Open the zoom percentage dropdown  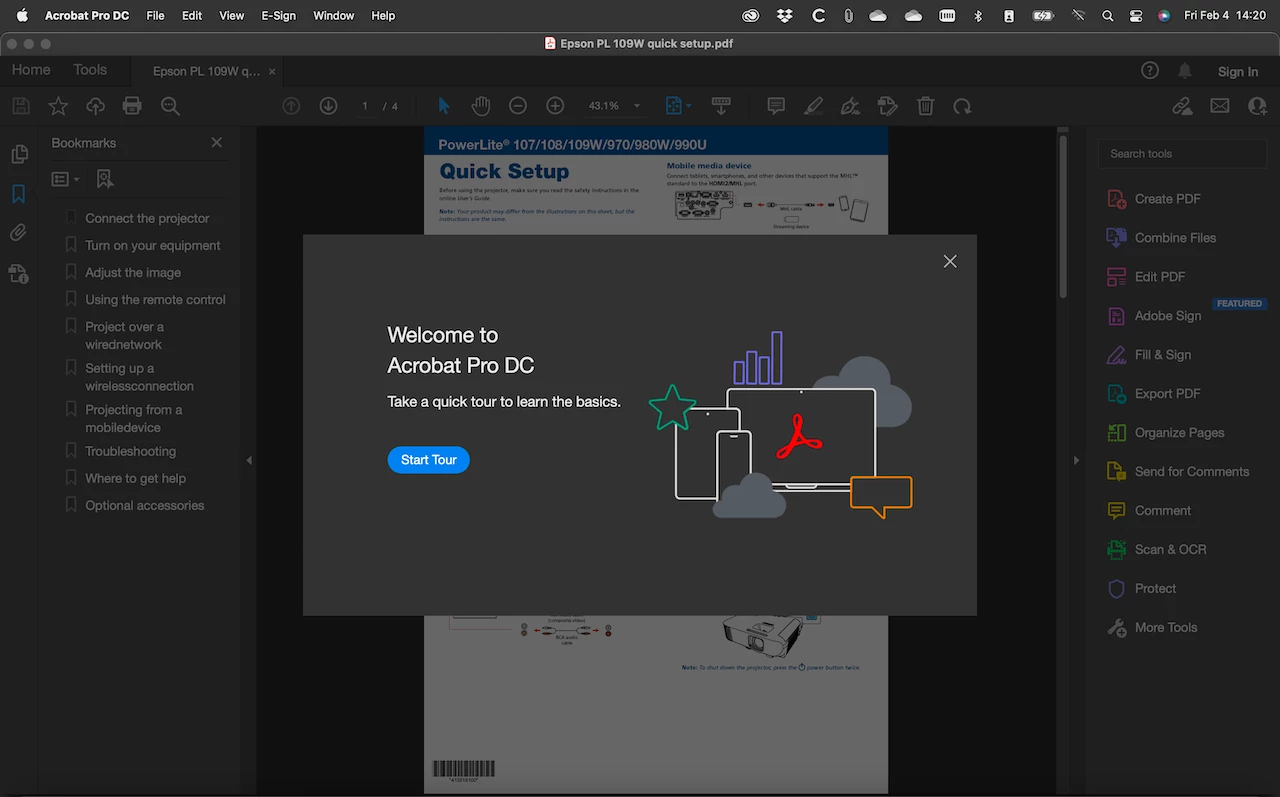tap(637, 106)
